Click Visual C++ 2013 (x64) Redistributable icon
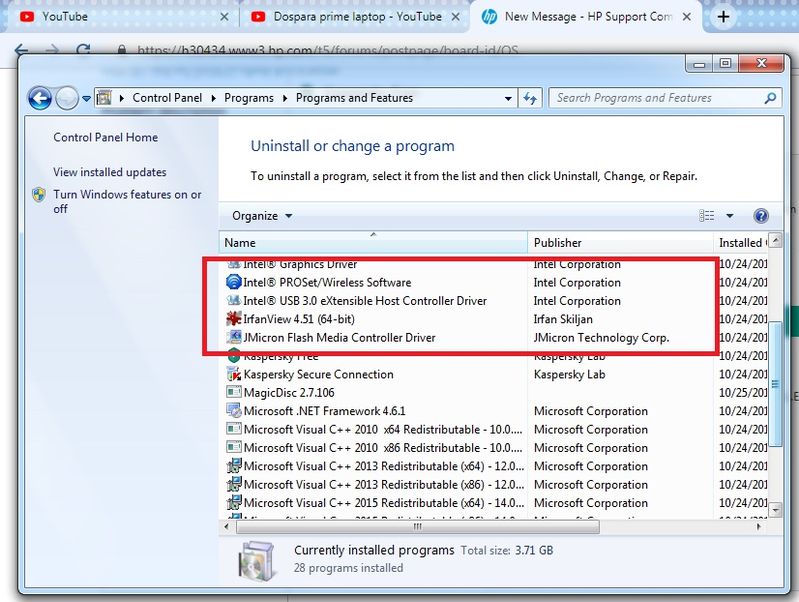 pyautogui.click(x=233, y=466)
